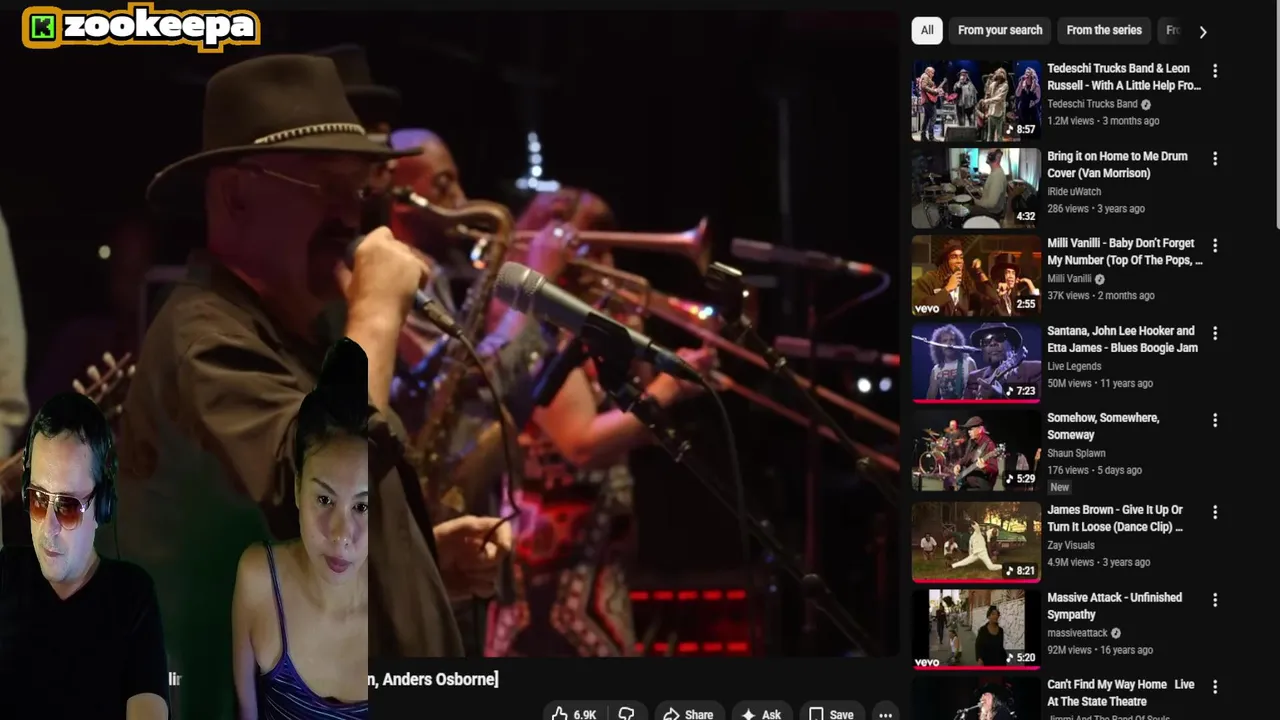Visit Tedeschi Trucks Band channel name

(1092, 104)
